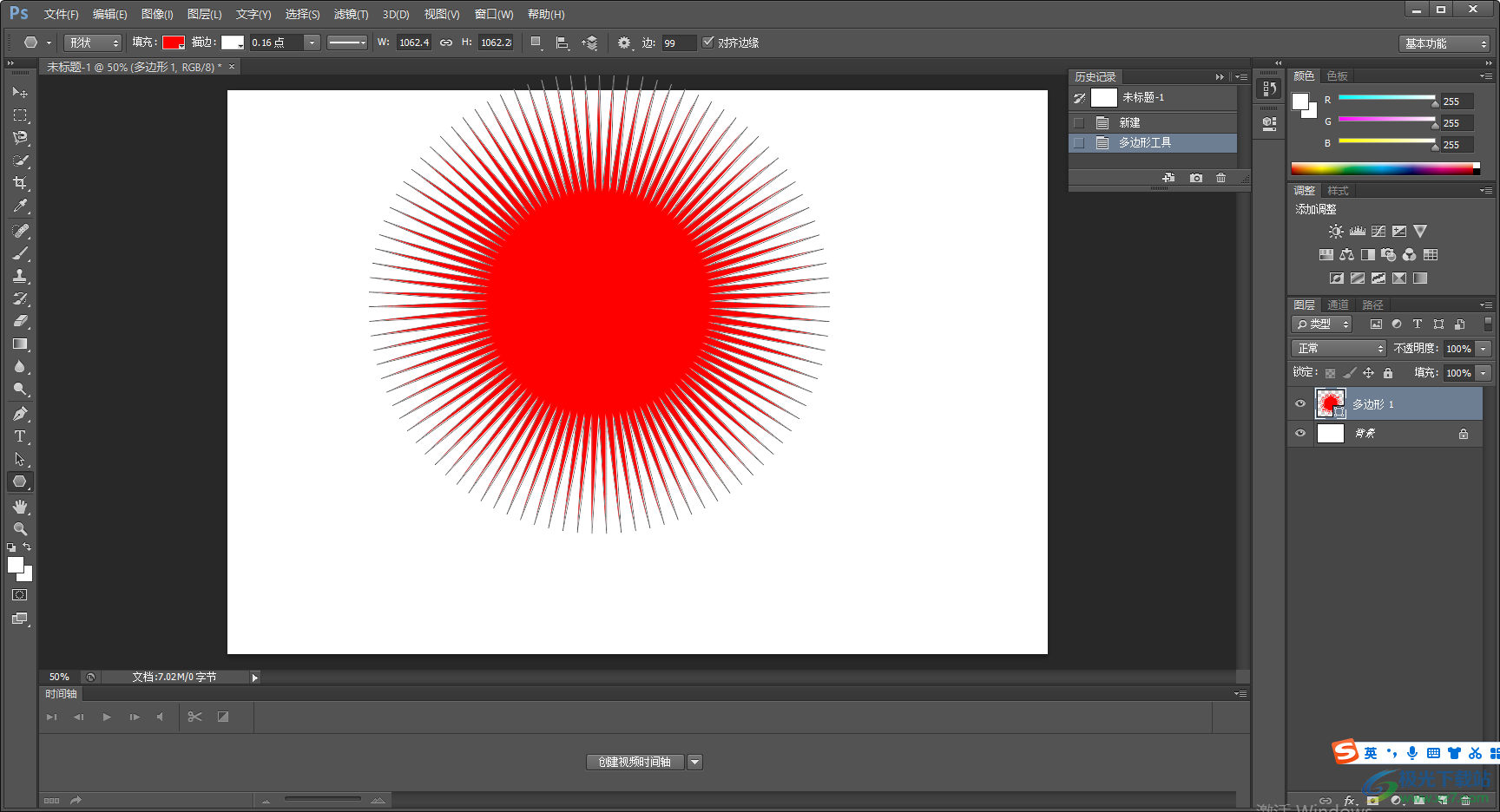Open the layer opacity dropdown arrow
The height and width of the screenshot is (812, 1500).
(x=1484, y=348)
